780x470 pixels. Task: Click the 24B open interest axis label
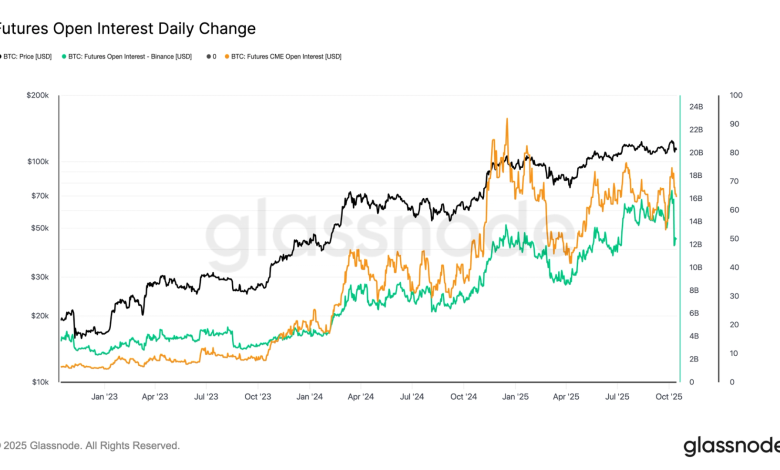pyautogui.click(x=695, y=106)
